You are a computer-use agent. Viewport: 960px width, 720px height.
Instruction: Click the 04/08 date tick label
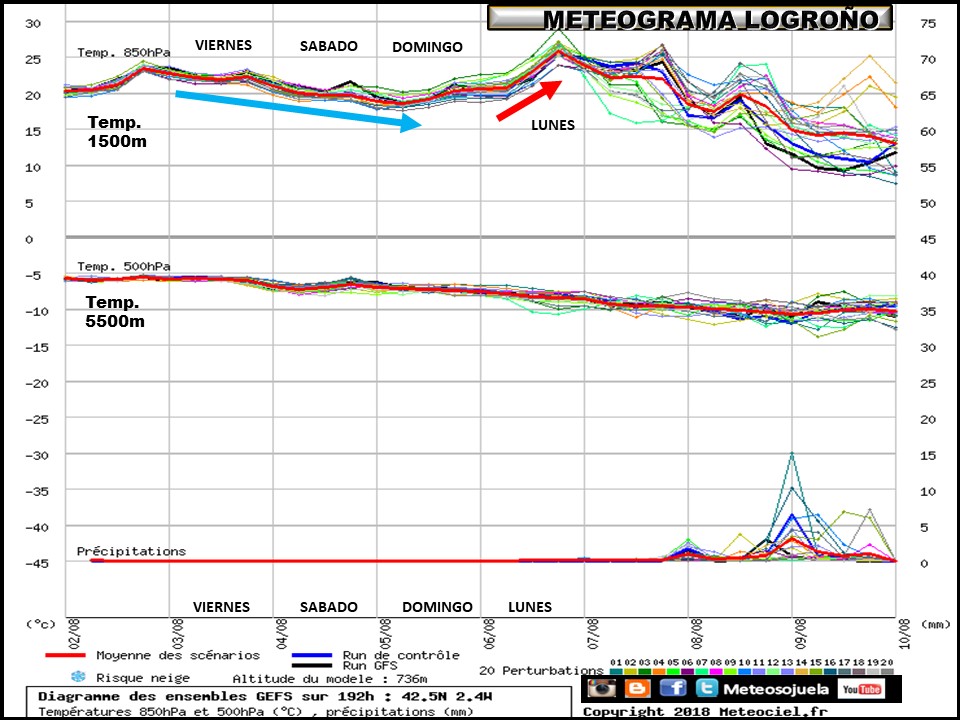coord(282,634)
